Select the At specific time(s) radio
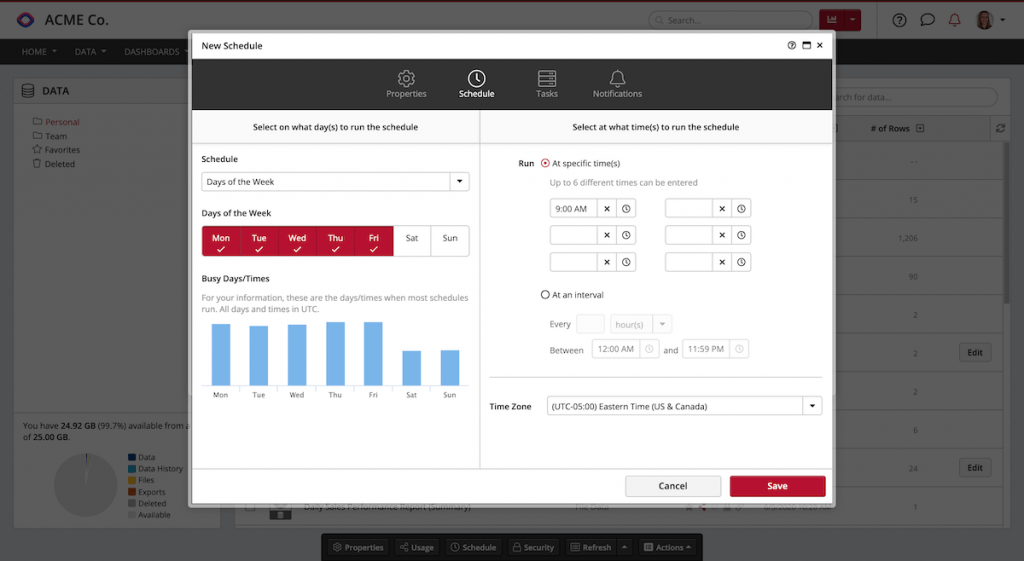This screenshot has height=561, width=1024. 545,163
